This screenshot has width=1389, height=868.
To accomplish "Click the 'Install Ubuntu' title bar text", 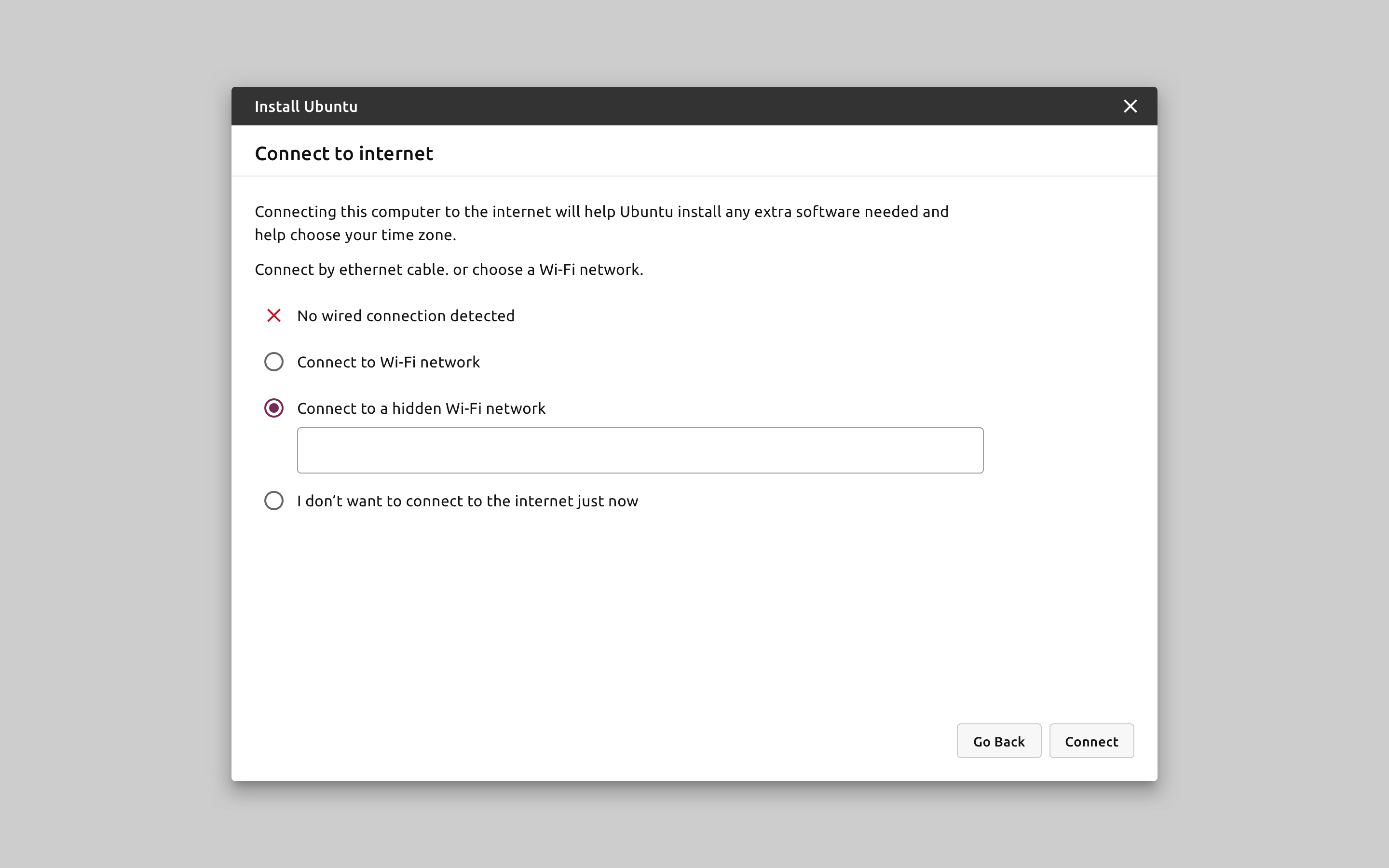I will pos(306,107).
